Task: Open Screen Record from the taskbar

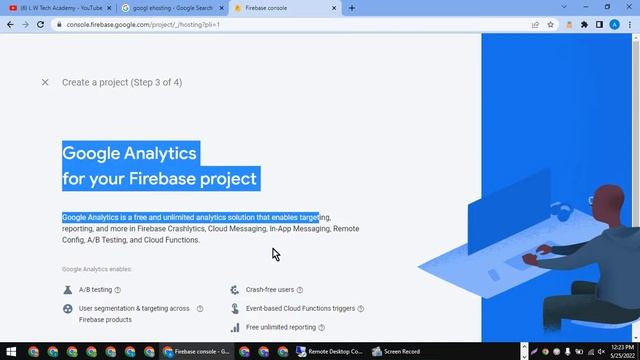Action: click(396, 351)
